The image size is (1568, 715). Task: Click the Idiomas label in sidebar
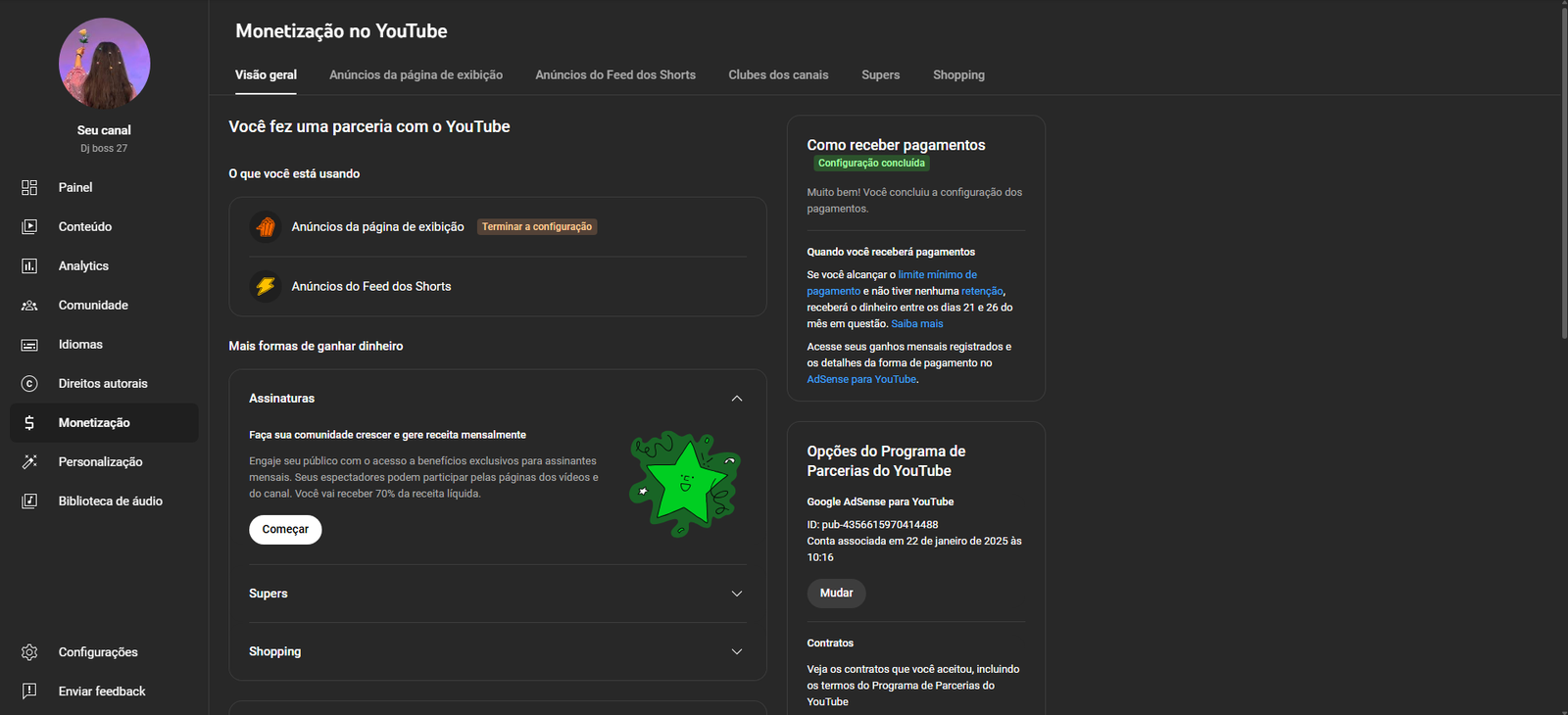tap(80, 345)
